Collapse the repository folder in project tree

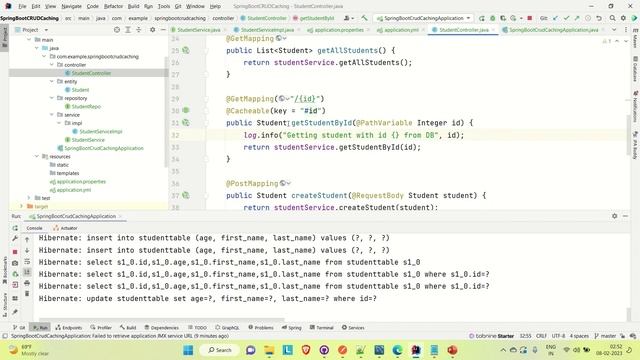click(52, 98)
